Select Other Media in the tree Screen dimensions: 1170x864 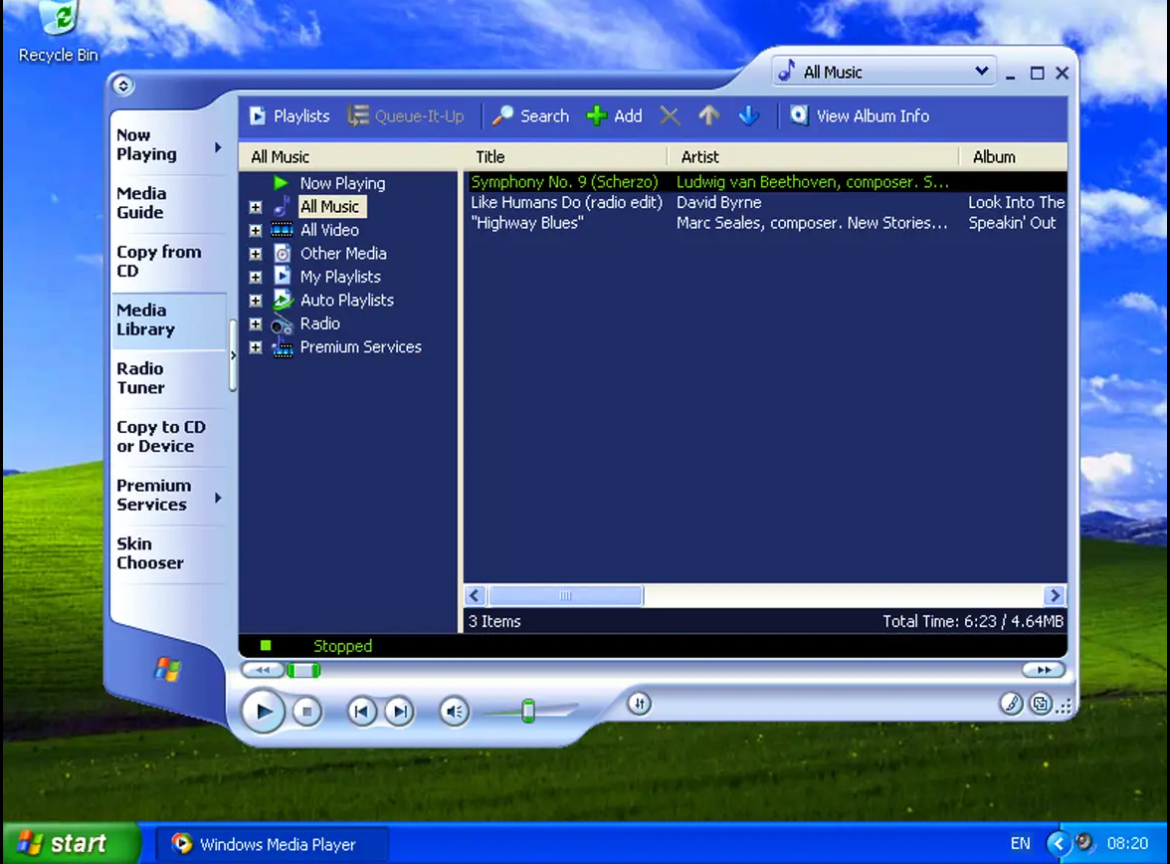click(343, 254)
